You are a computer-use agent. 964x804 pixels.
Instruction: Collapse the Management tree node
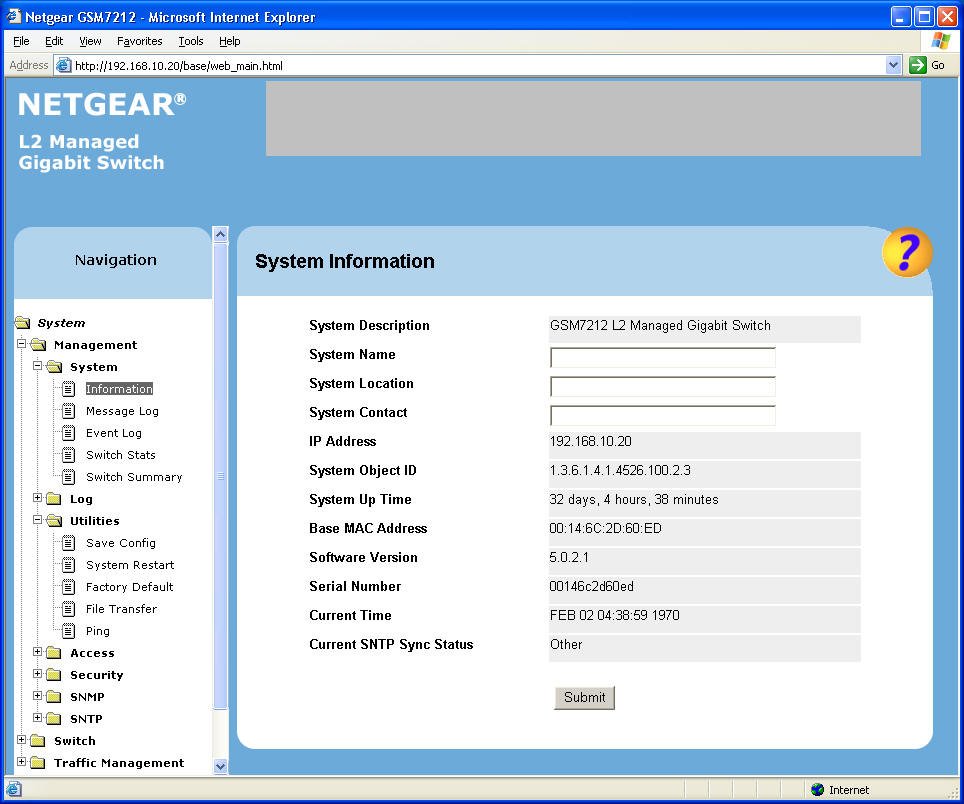click(22, 344)
